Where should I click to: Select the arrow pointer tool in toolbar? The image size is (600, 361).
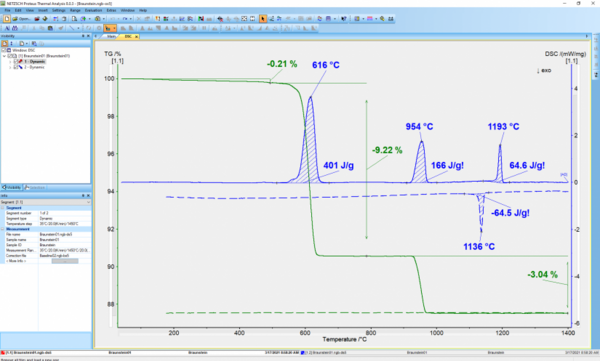[263, 18]
